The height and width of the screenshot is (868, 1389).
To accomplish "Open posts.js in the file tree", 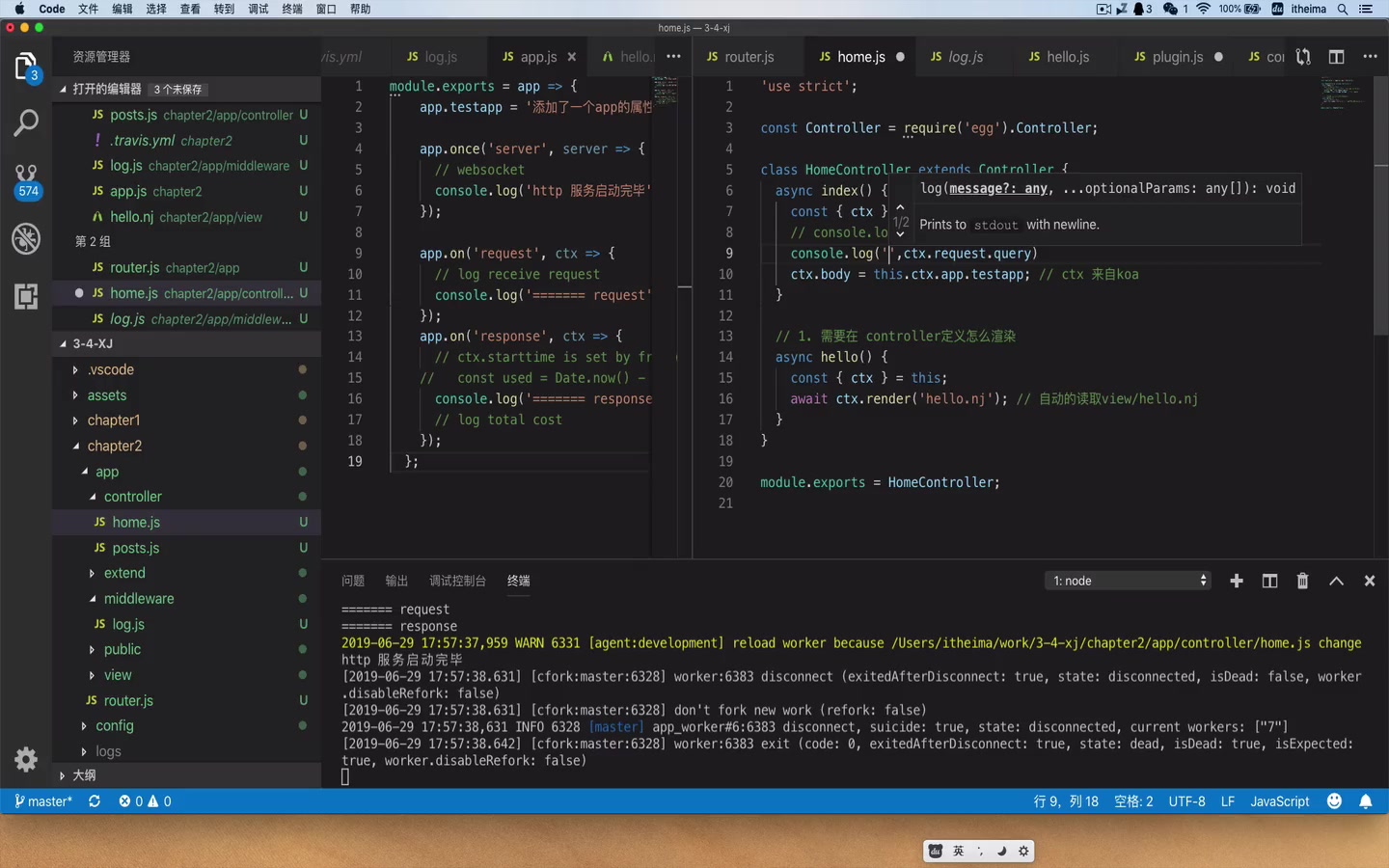I will pyautogui.click(x=135, y=548).
